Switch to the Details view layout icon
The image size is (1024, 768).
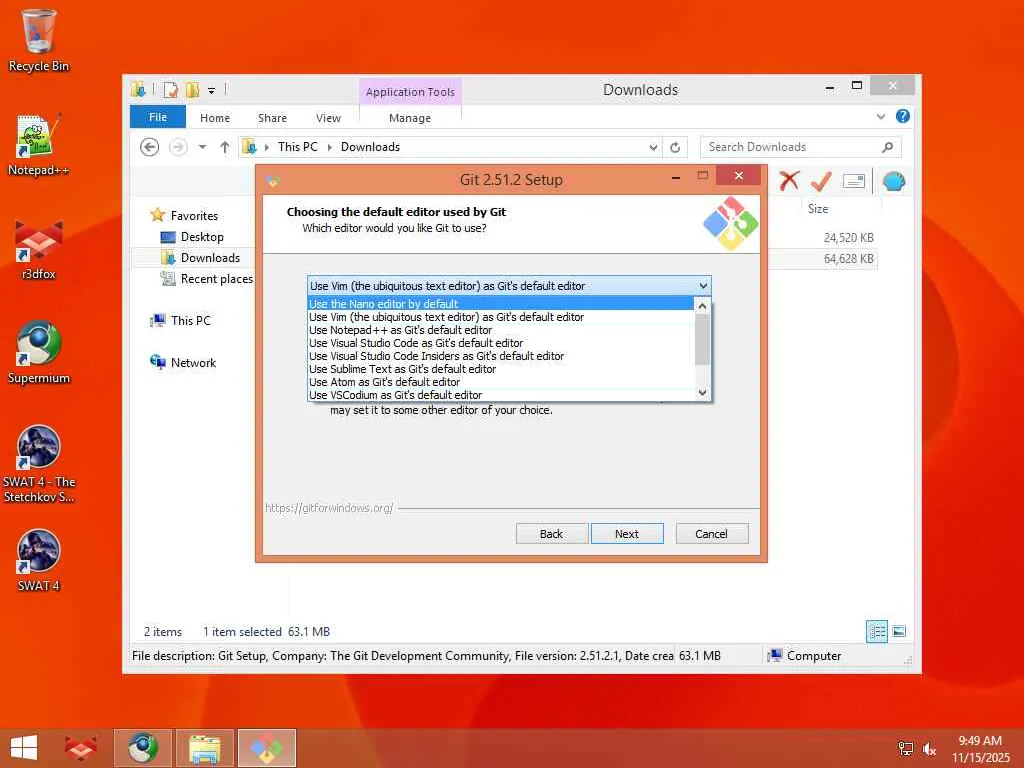876,632
